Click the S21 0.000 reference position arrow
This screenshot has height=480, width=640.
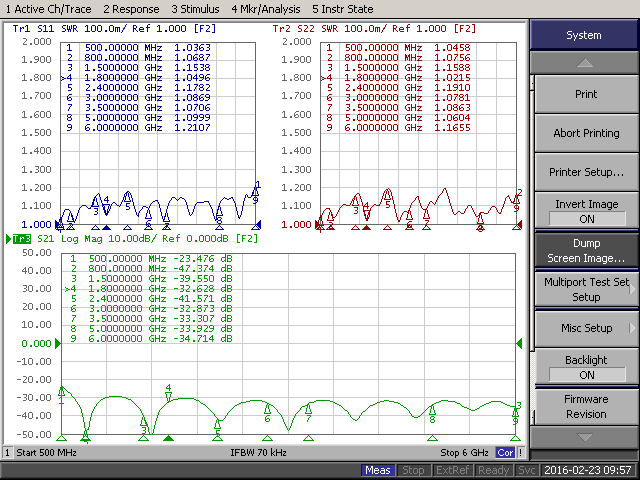click(x=58, y=343)
